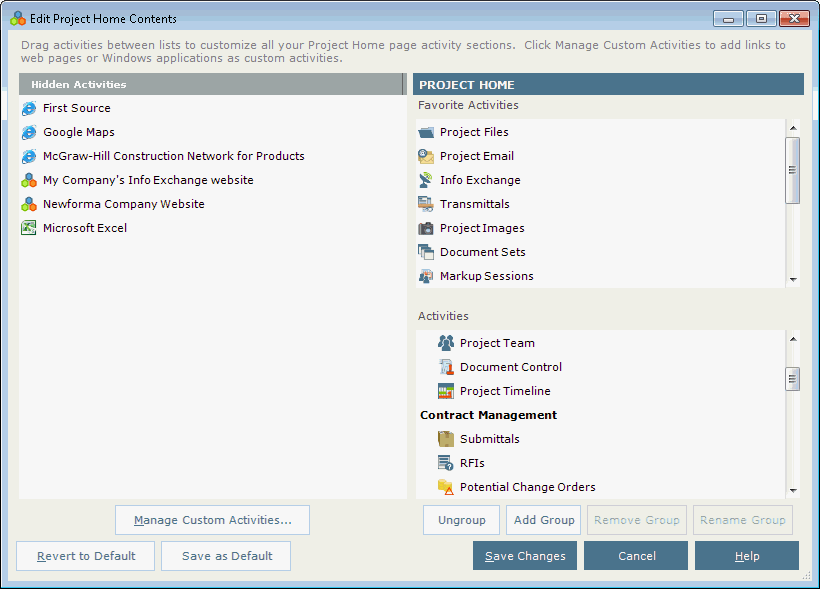Click Favorite Activities scrollbar down arrow
The width and height of the screenshot is (820, 589).
point(793,280)
